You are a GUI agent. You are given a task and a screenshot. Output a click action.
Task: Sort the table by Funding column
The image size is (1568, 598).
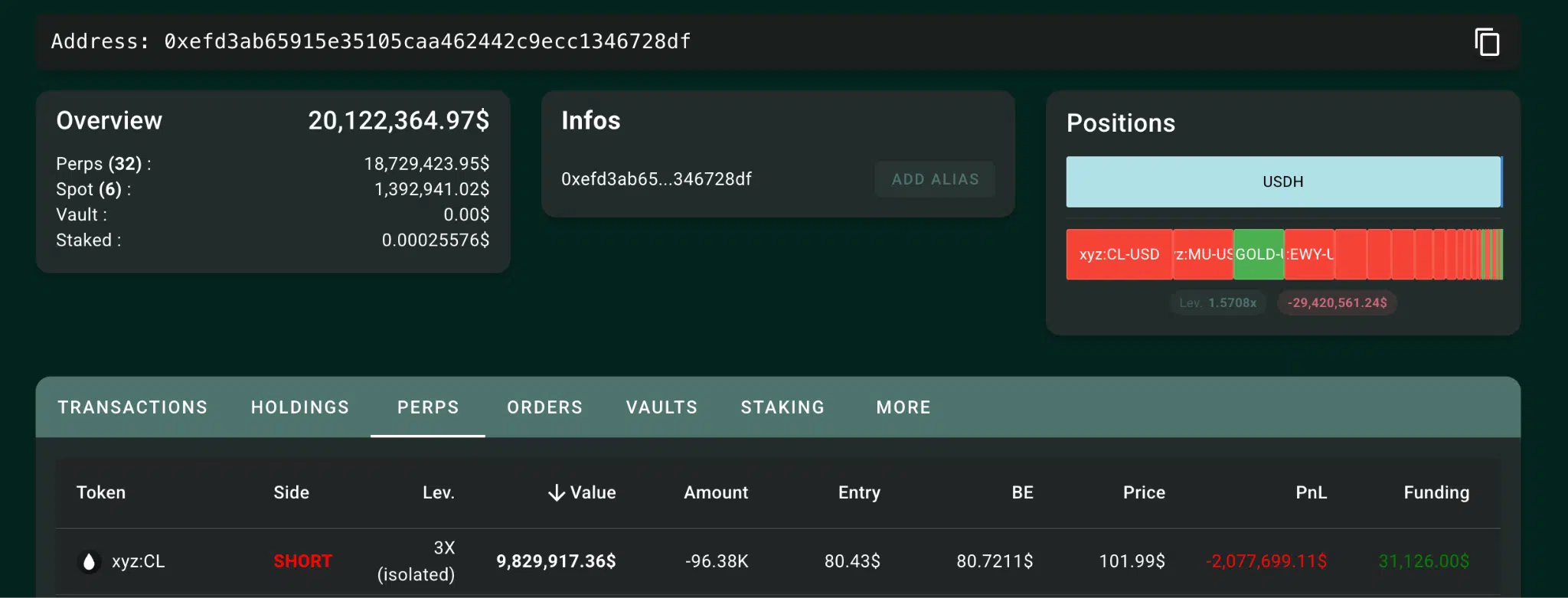point(1436,493)
